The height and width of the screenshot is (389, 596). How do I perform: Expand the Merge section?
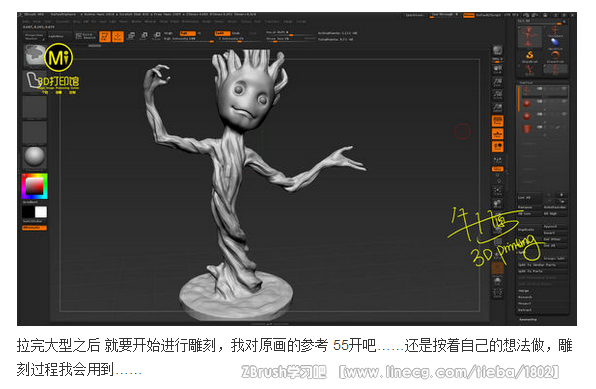pyautogui.click(x=524, y=291)
